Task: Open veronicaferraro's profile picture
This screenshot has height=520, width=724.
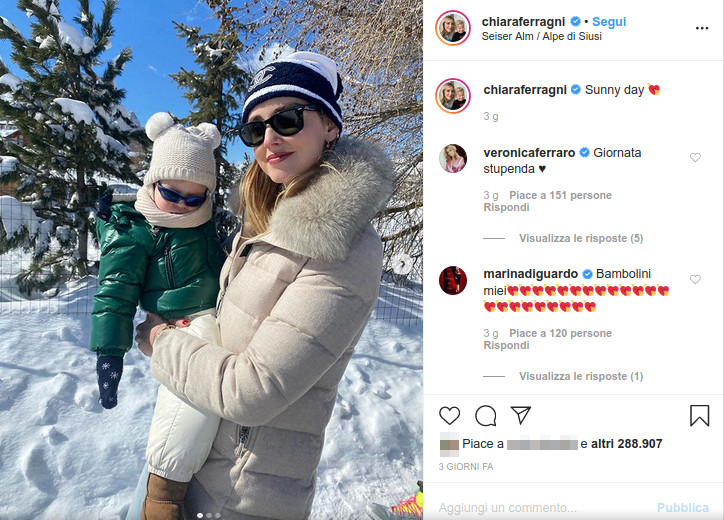Action: pyautogui.click(x=453, y=158)
